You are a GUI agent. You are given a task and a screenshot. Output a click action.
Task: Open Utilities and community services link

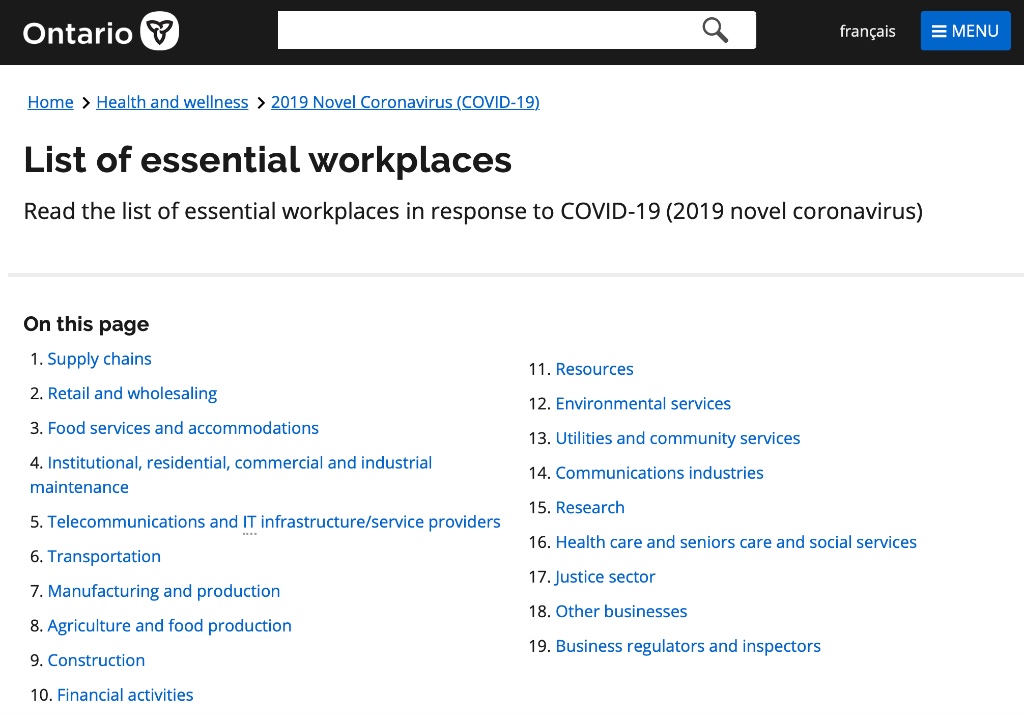click(x=677, y=438)
